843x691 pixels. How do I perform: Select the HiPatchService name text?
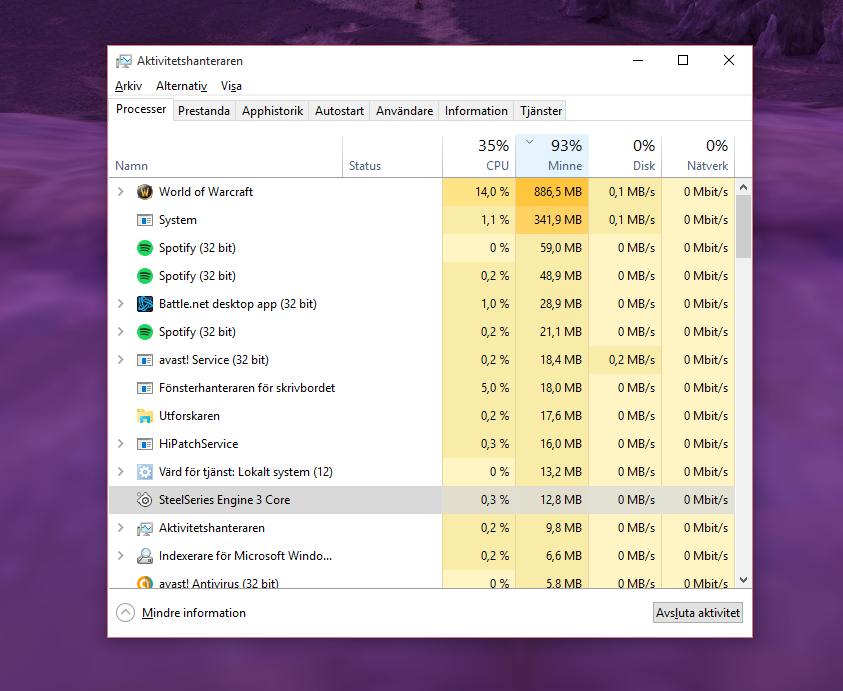198,444
